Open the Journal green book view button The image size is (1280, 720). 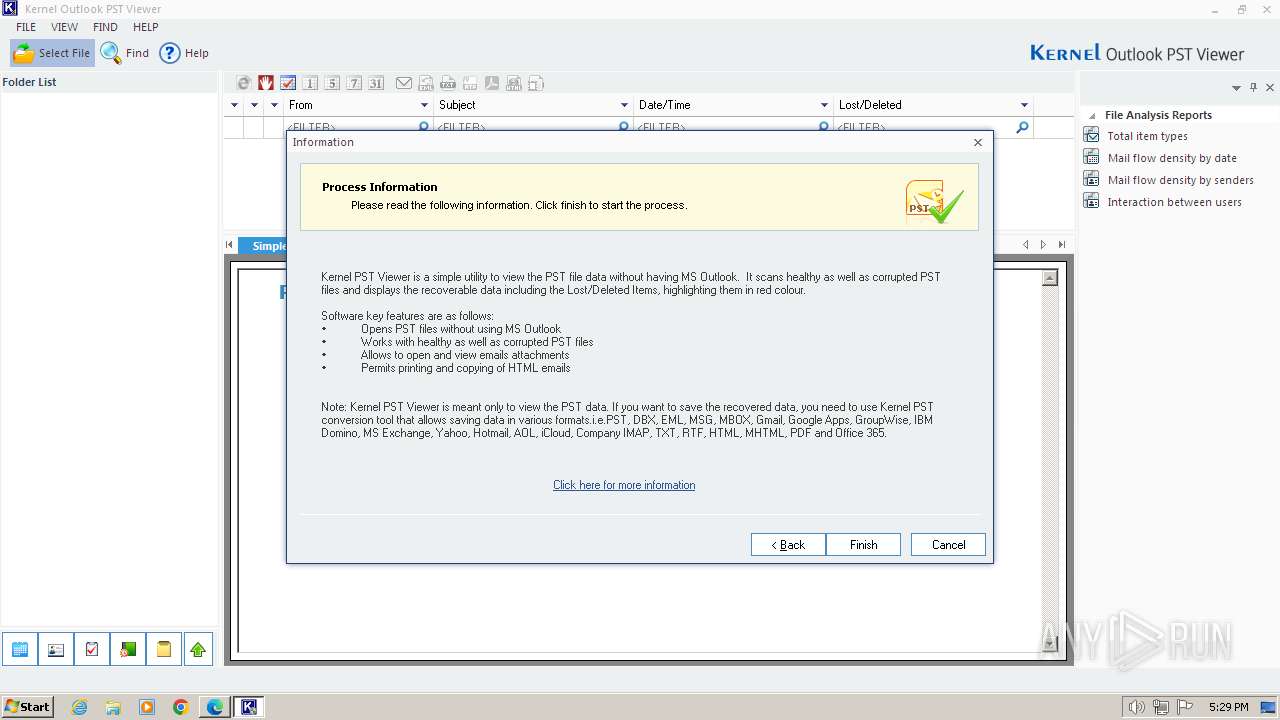[127, 649]
